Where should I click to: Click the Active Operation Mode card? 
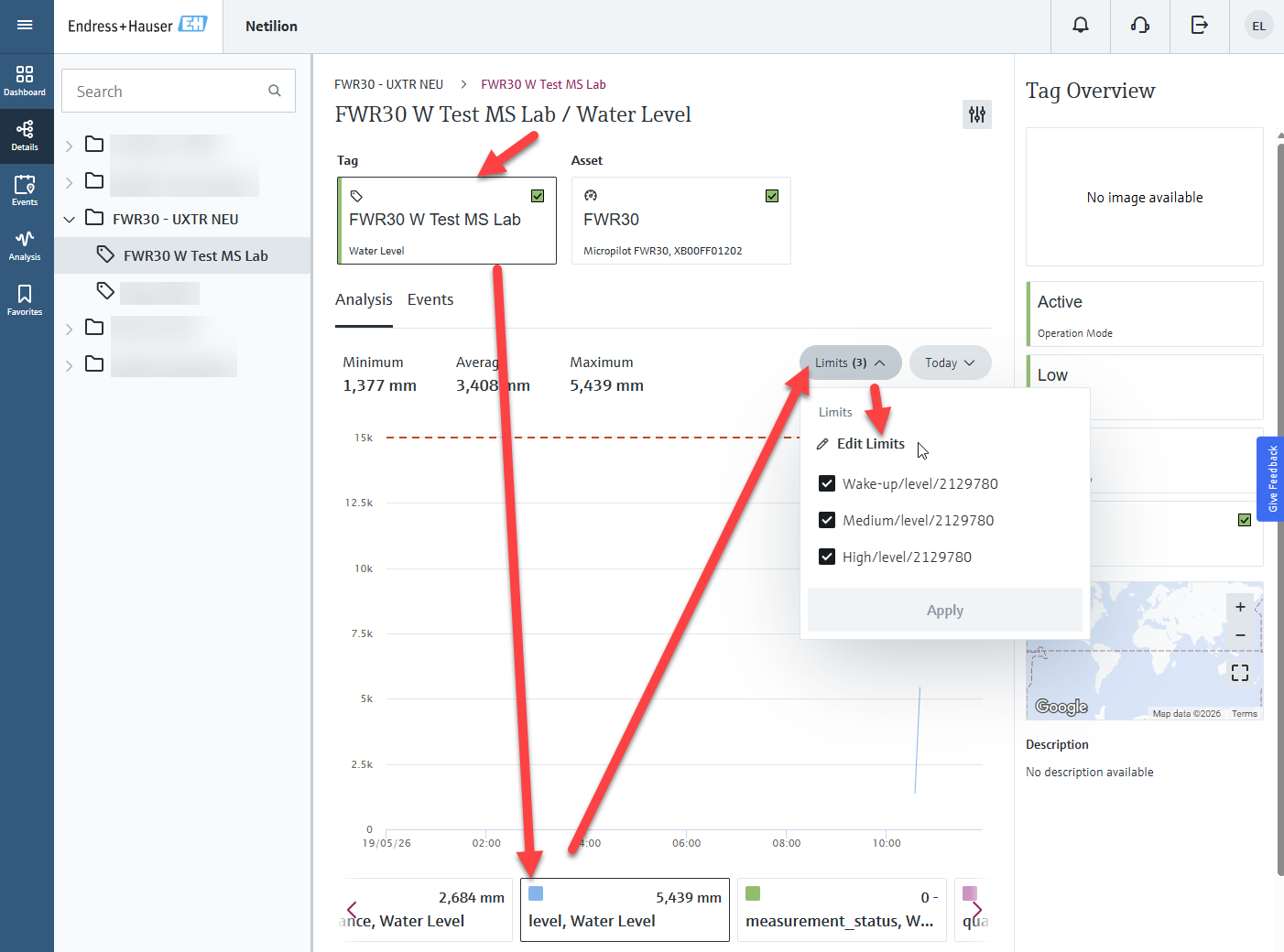click(x=1145, y=314)
